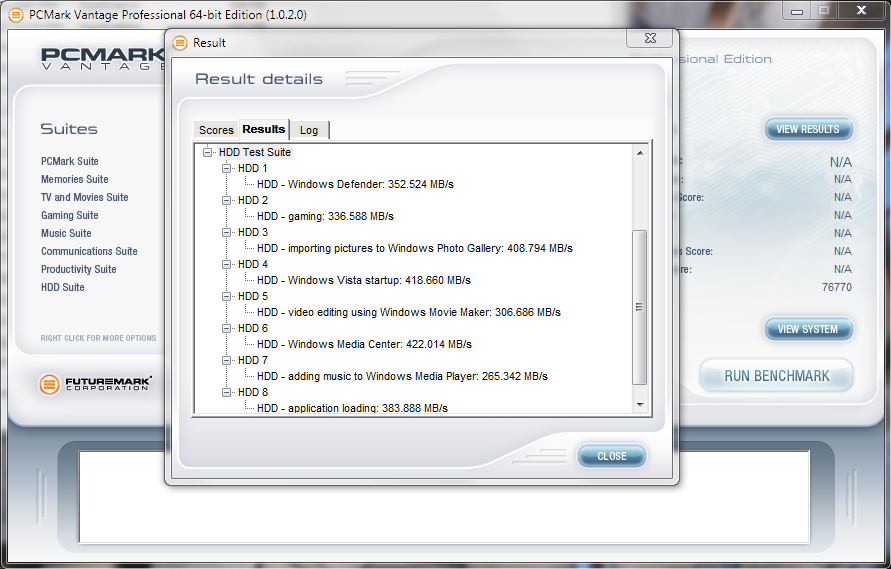
Task: Click the VIEW RESULTS button
Action: 808,130
